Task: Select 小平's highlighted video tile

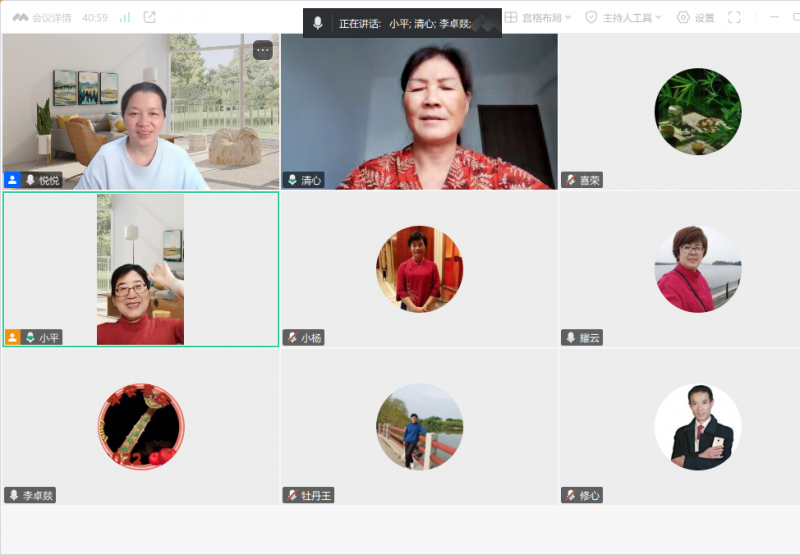Action: 140,268
